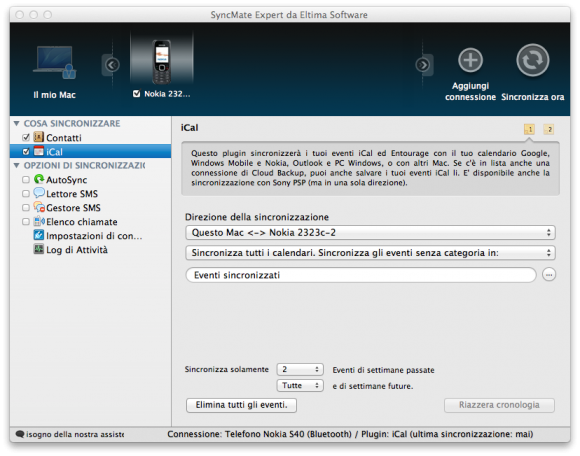Open the Sincronizza tutti i calendari dropdown
Image resolution: width=580 pixels, height=456 pixels.
pos(370,253)
